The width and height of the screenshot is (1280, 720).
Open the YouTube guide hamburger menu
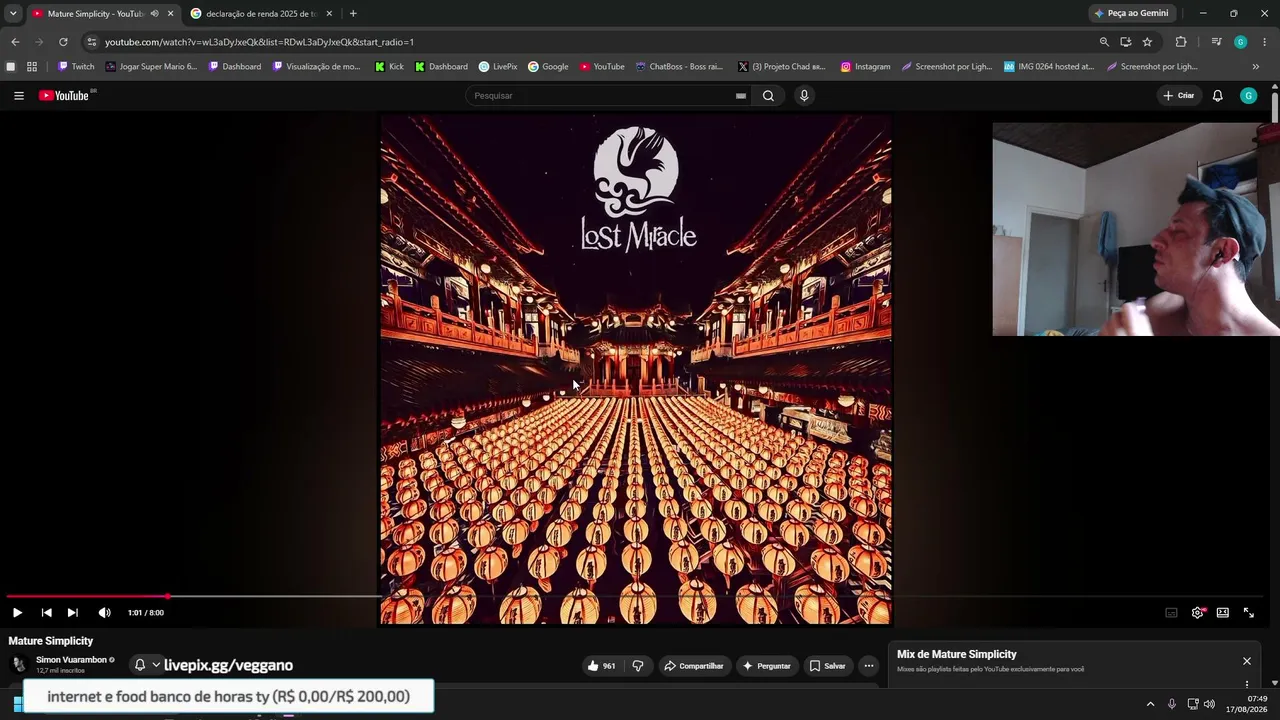(x=19, y=96)
